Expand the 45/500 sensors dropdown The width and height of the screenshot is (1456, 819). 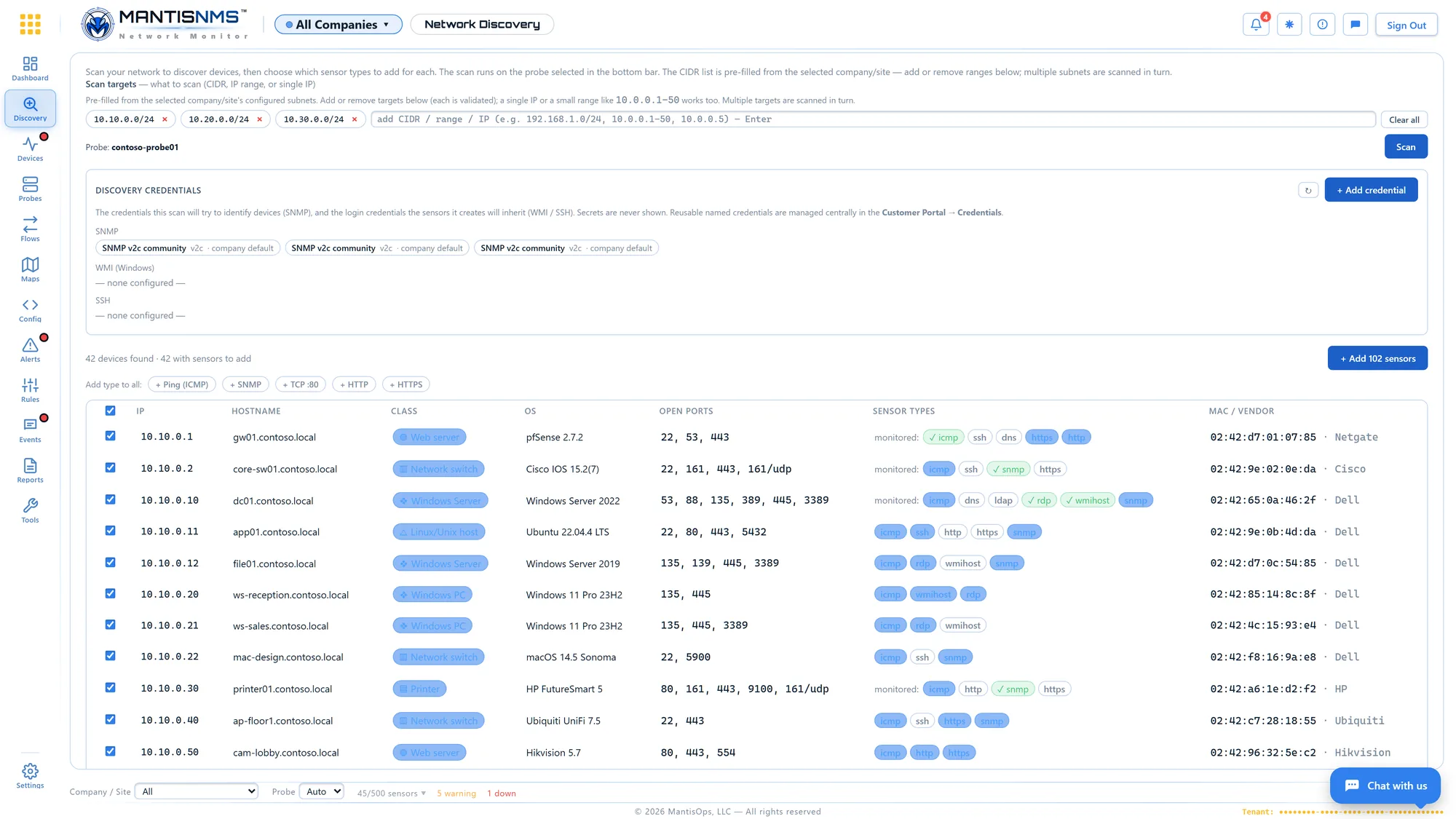[x=392, y=794]
